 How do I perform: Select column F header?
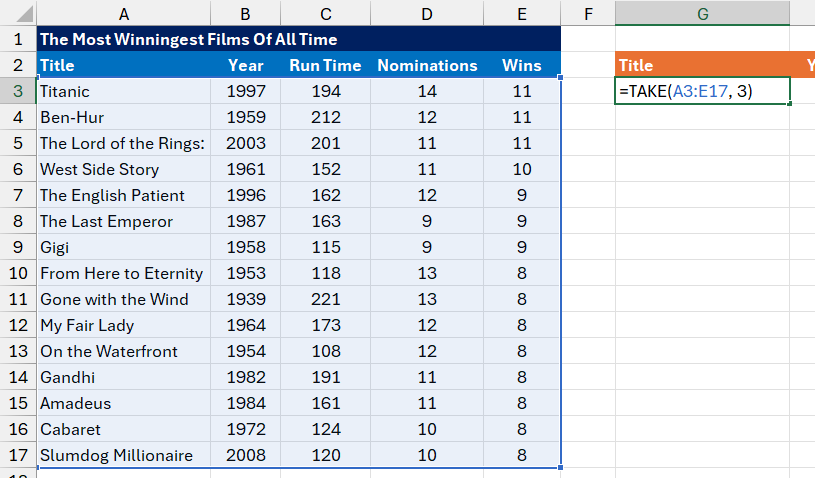click(x=588, y=13)
